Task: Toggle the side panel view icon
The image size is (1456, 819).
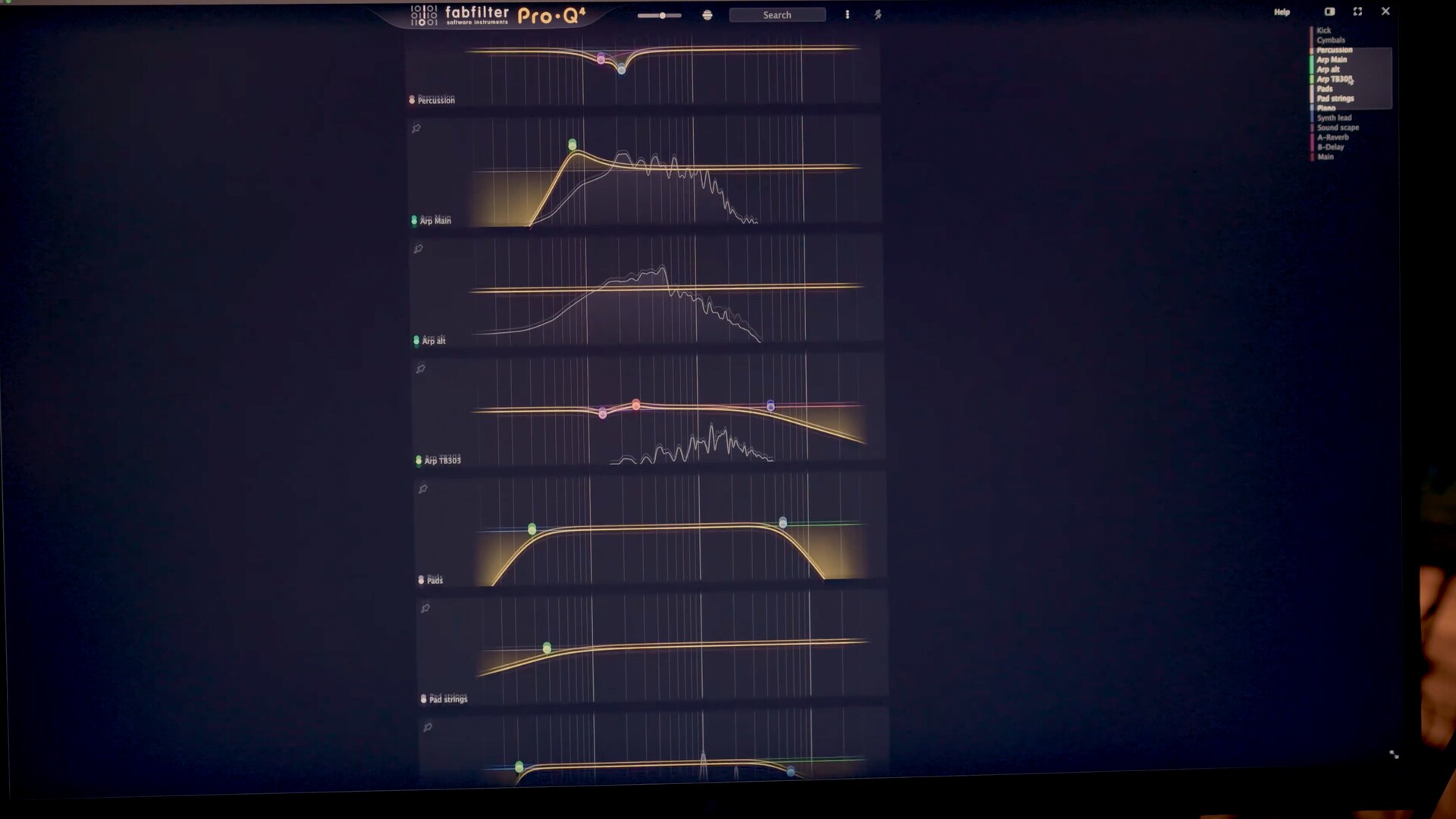Action: click(1329, 11)
